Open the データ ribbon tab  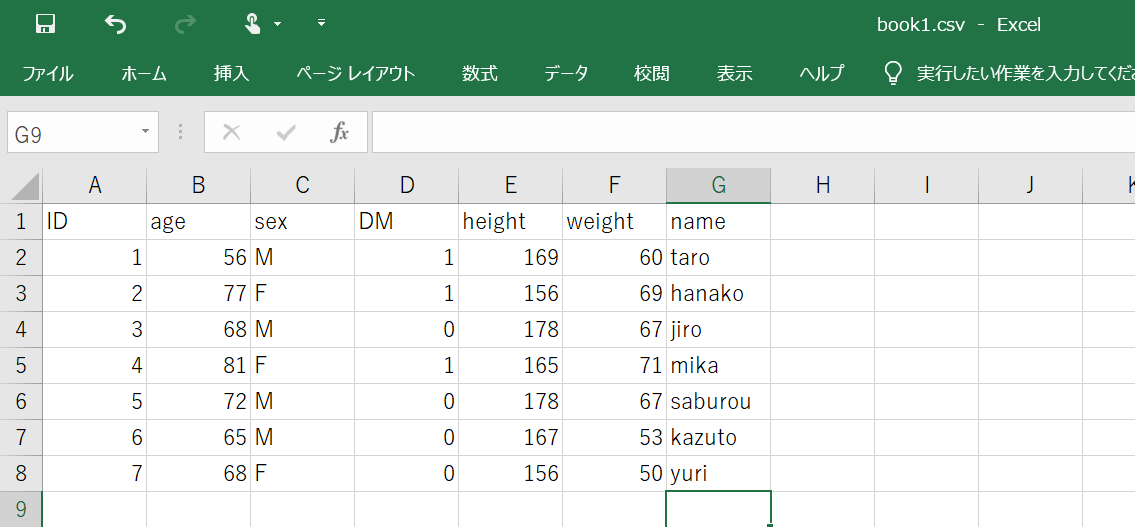coord(566,73)
